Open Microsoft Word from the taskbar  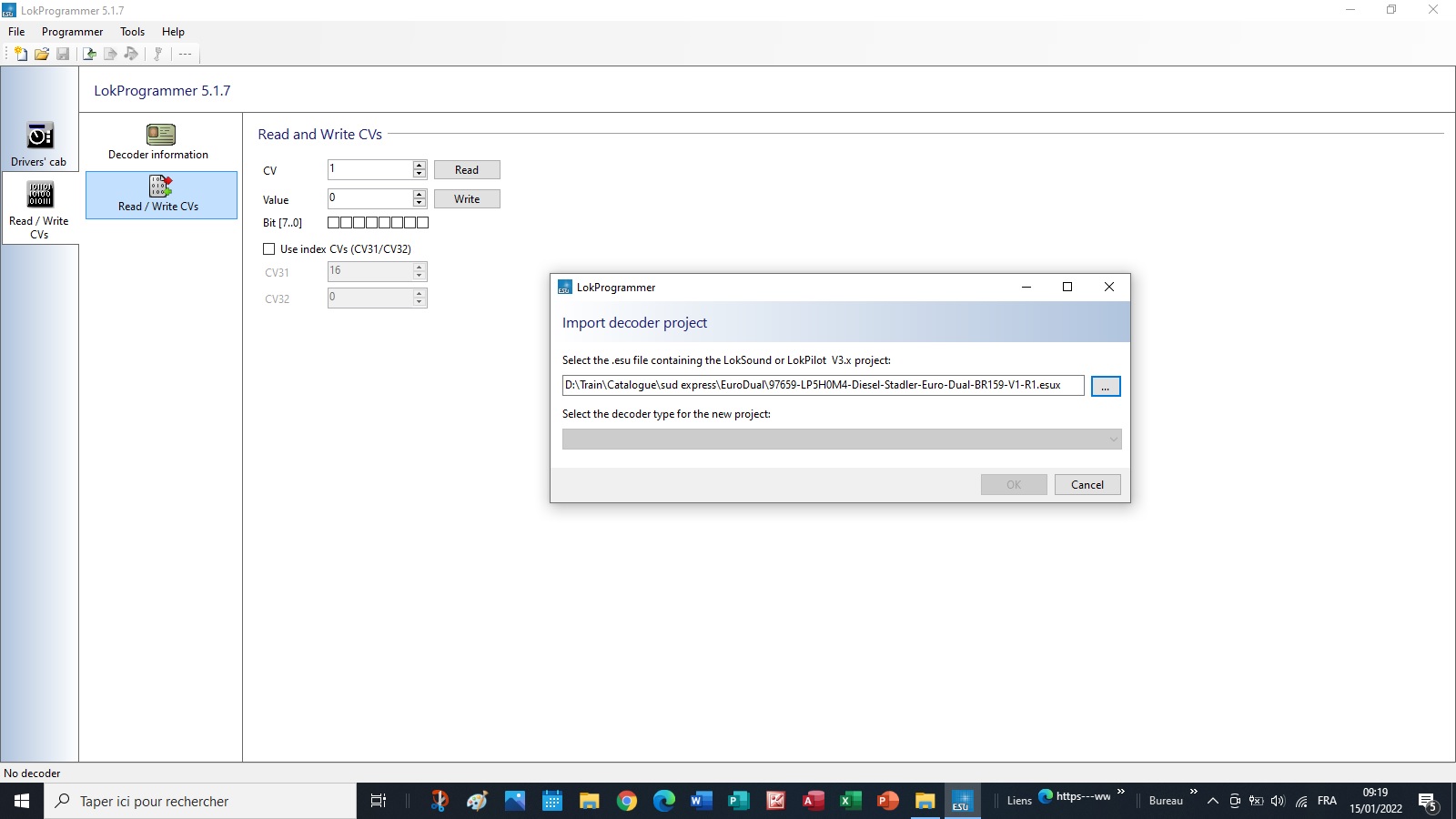(x=701, y=801)
